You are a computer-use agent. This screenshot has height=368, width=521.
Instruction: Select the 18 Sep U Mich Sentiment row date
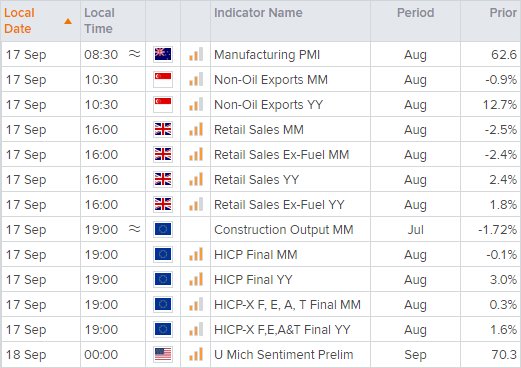[26, 355]
